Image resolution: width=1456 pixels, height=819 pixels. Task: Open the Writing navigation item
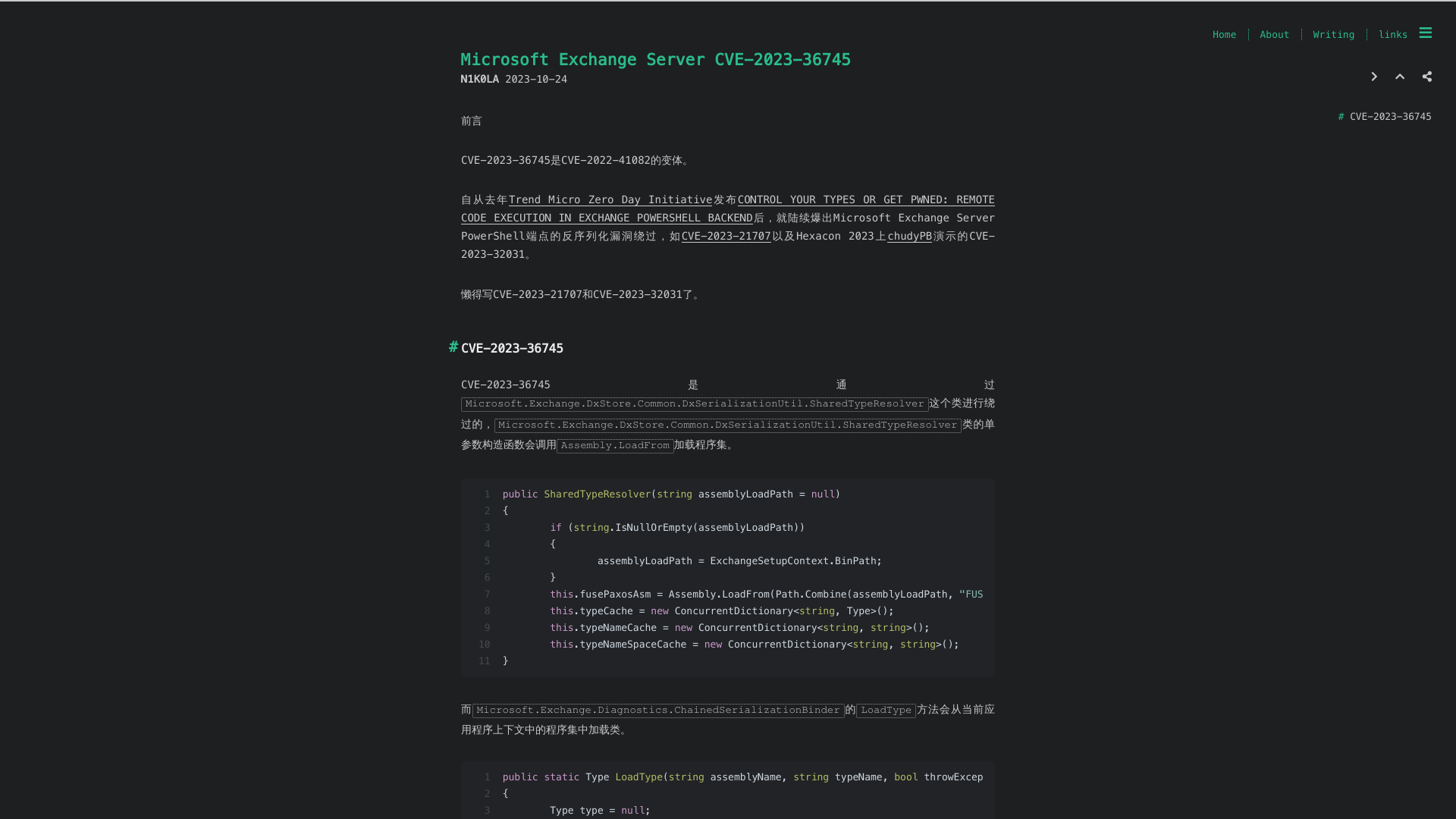(x=1333, y=35)
